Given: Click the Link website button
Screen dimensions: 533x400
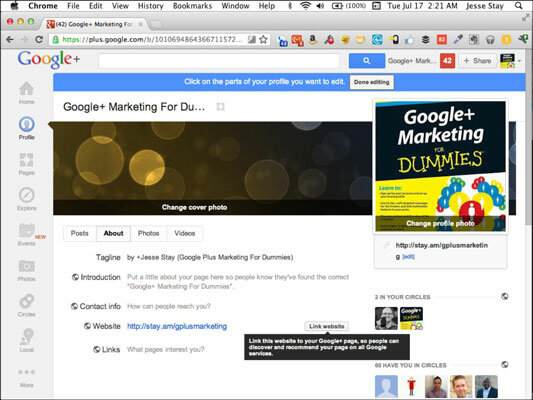Looking at the screenshot, I should (x=327, y=326).
